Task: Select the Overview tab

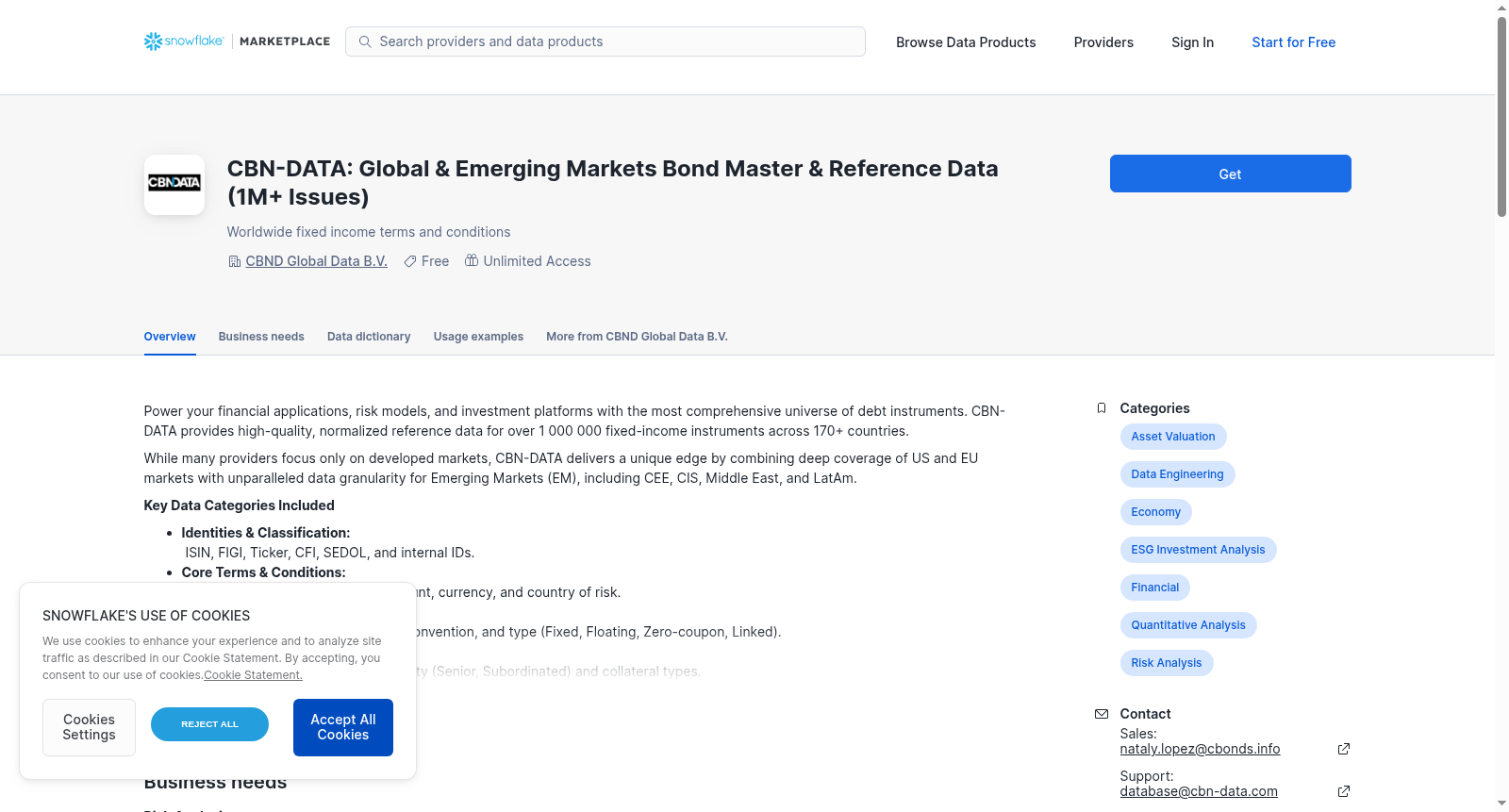Action: point(170,337)
